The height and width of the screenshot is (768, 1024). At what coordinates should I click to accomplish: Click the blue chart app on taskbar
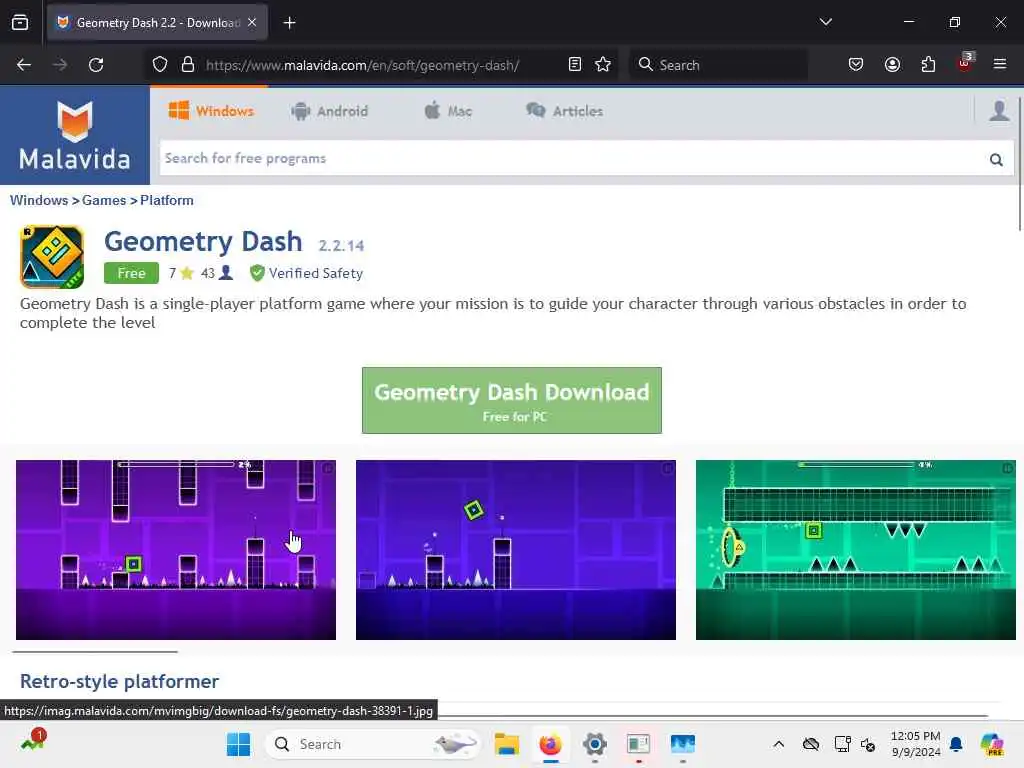(682, 744)
